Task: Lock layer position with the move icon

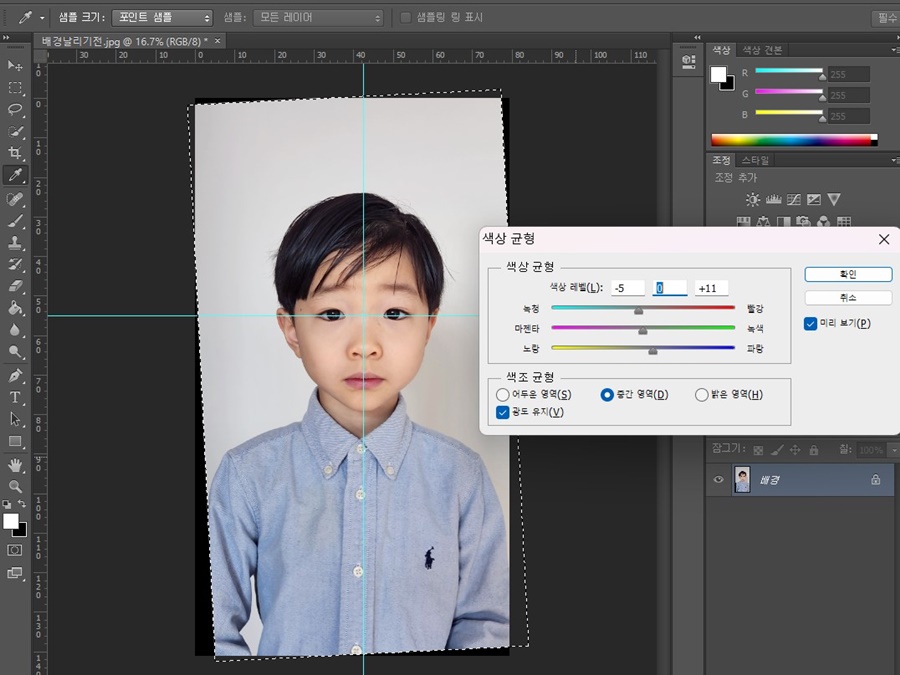Action: click(x=795, y=450)
